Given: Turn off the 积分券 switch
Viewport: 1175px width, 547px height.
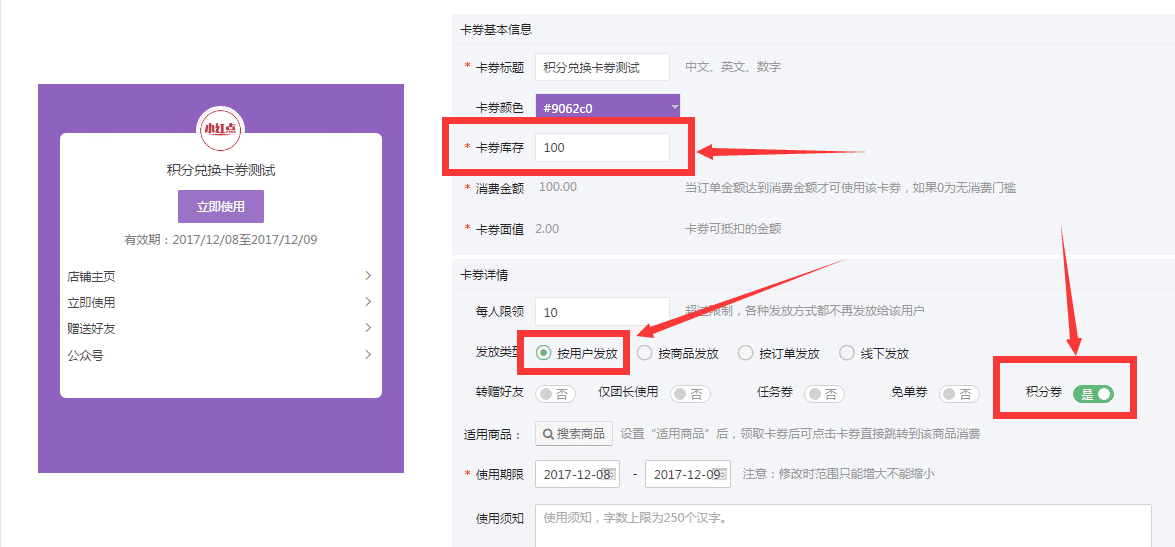Looking at the screenshot, I should [x=1093, y=394].
